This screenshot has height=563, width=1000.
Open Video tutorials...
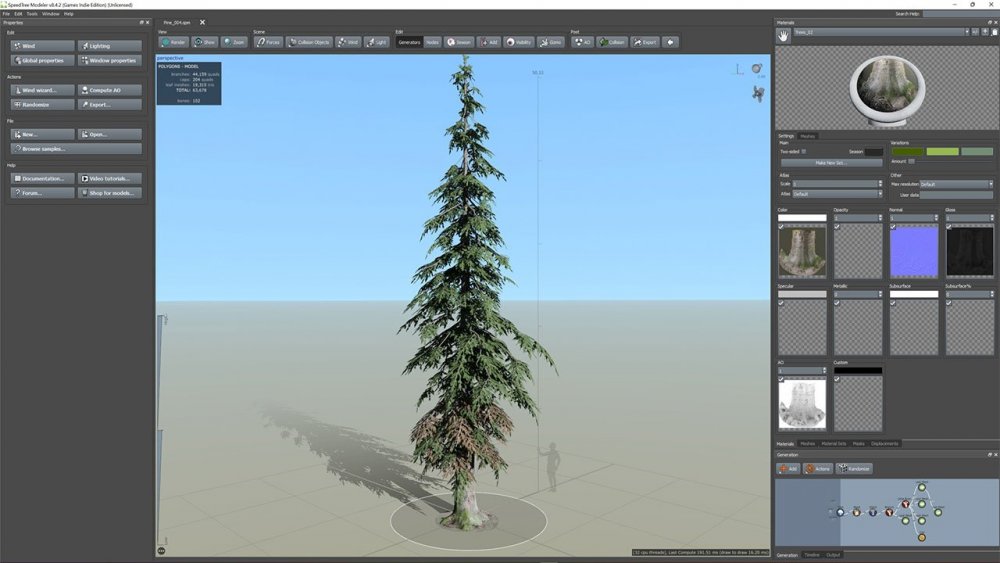[110, 179]
